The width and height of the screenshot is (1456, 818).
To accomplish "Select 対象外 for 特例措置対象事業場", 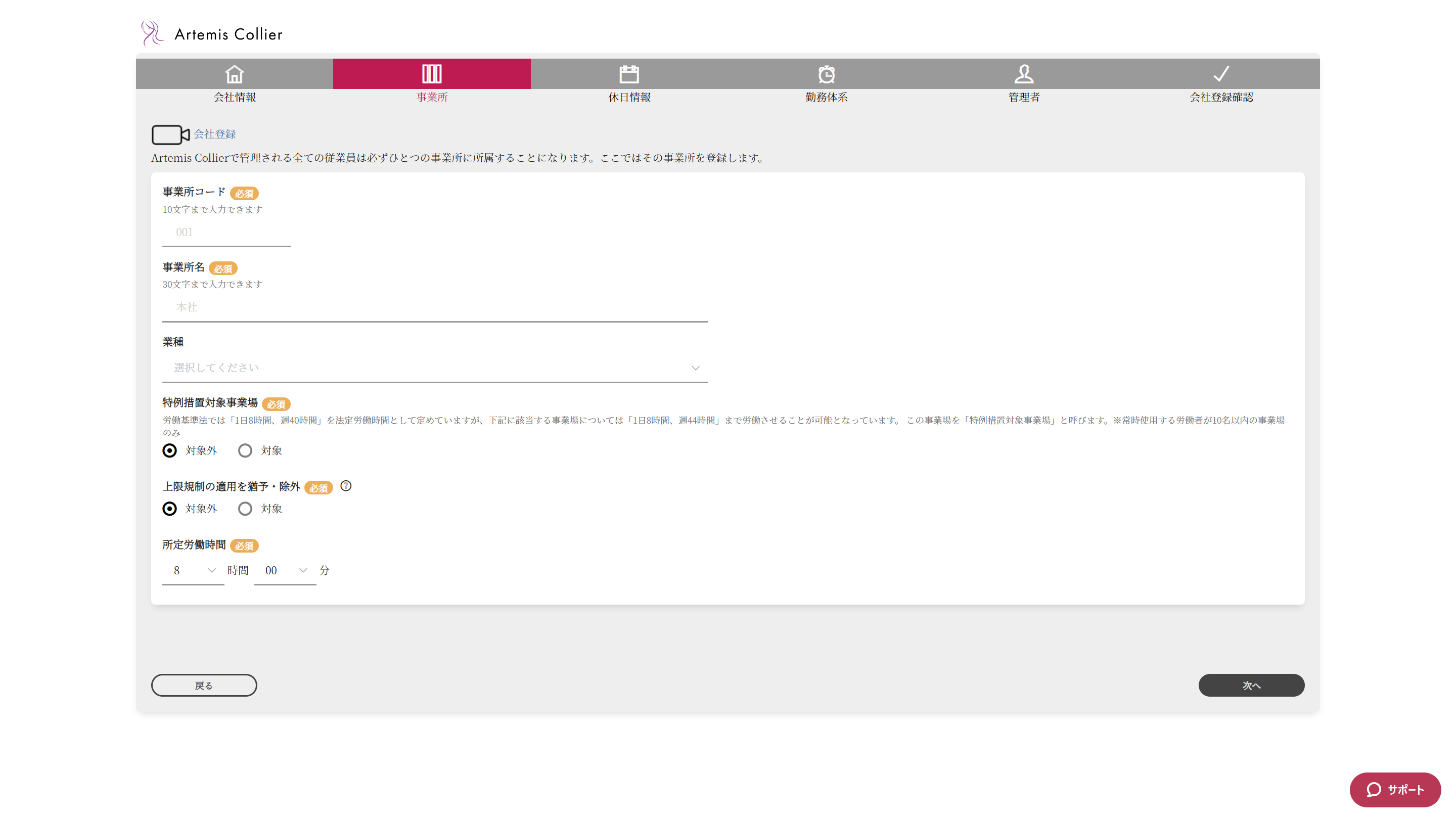I will [x=169, y=450].
